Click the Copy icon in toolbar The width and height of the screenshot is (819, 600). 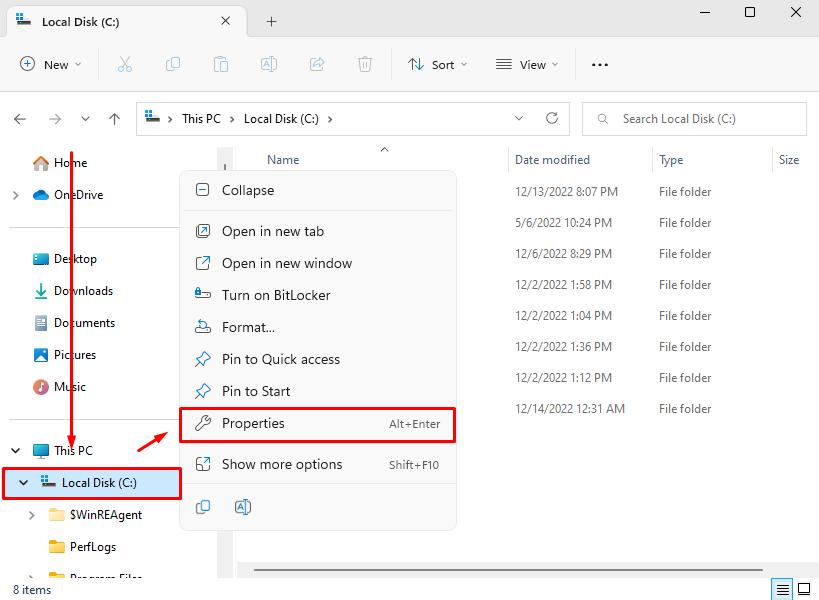pyautogui.click(x=173, y=64)
